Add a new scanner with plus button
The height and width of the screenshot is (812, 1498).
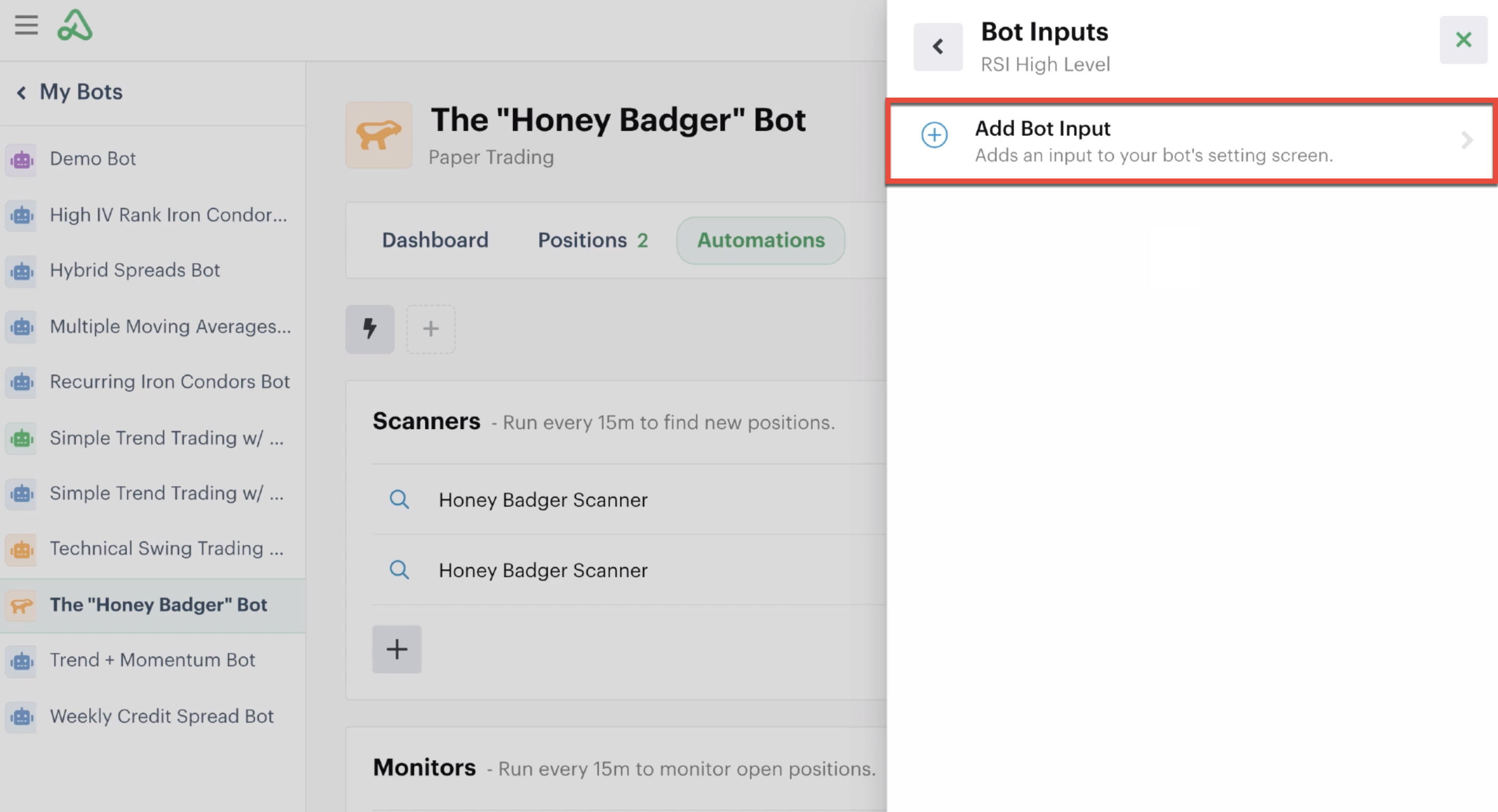pos(397,649)
